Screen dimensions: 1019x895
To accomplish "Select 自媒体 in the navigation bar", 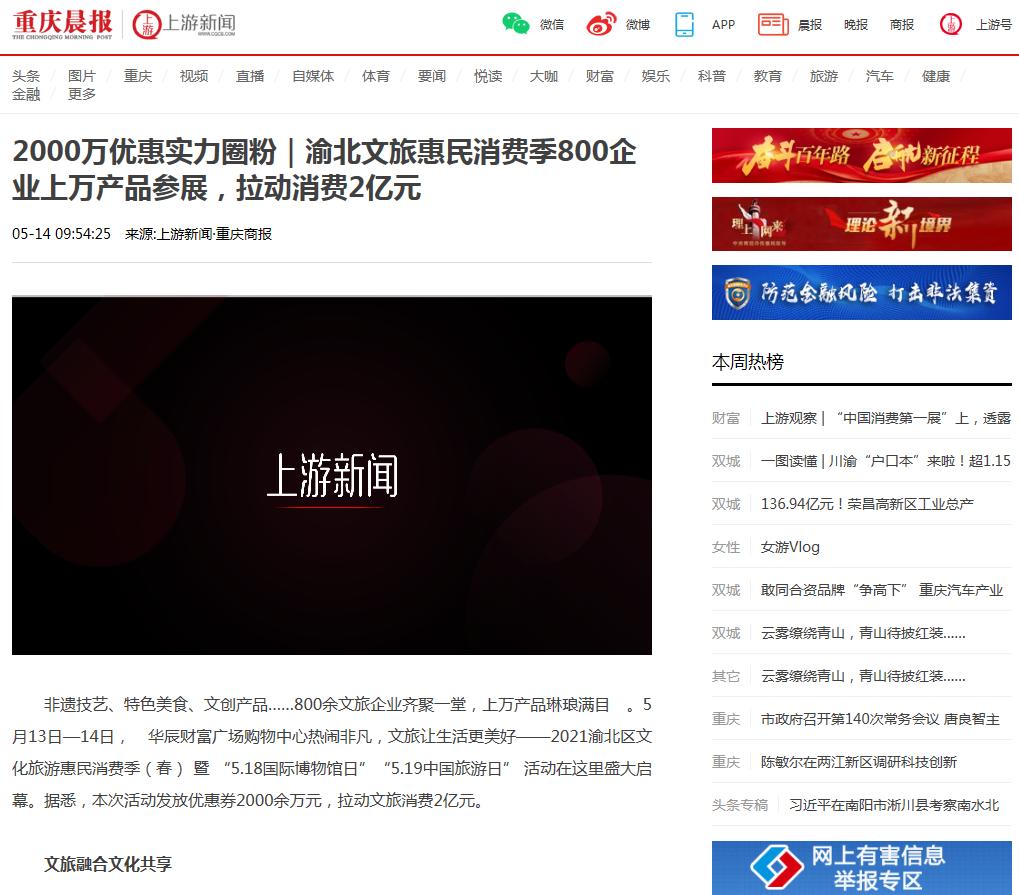I will [313, 76].
